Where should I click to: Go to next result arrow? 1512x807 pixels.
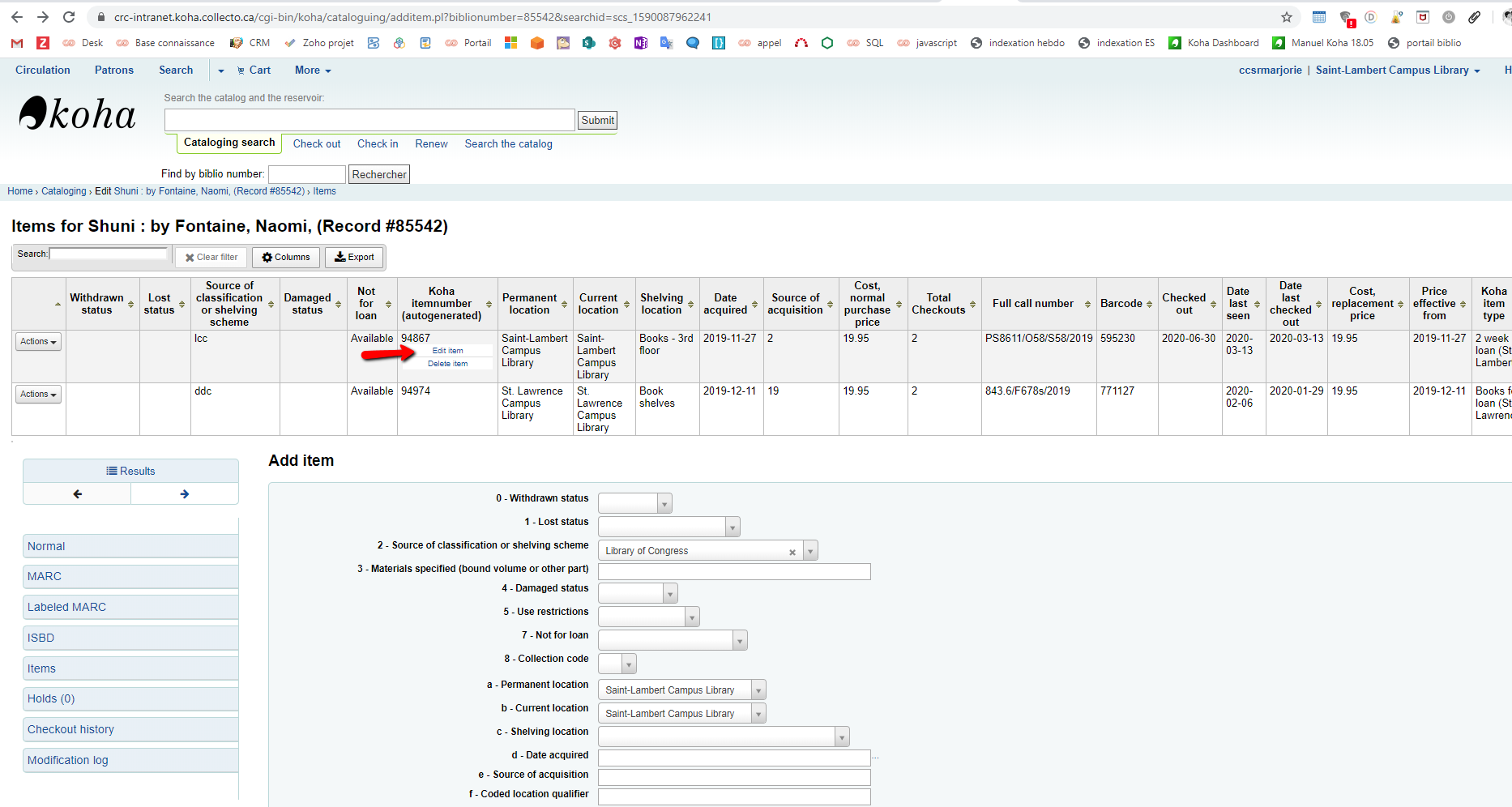pyautogui.click(x=185, y=493)
